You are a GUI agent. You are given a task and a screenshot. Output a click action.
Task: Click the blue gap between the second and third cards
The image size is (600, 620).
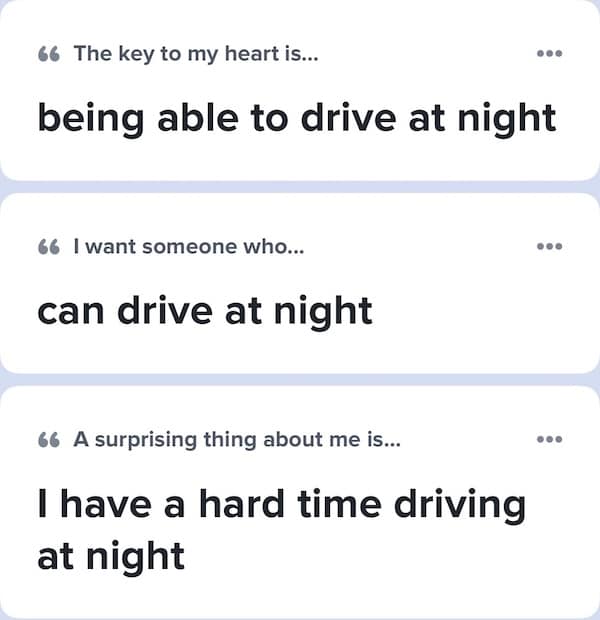pyautogui.click(x=300, y=379)
